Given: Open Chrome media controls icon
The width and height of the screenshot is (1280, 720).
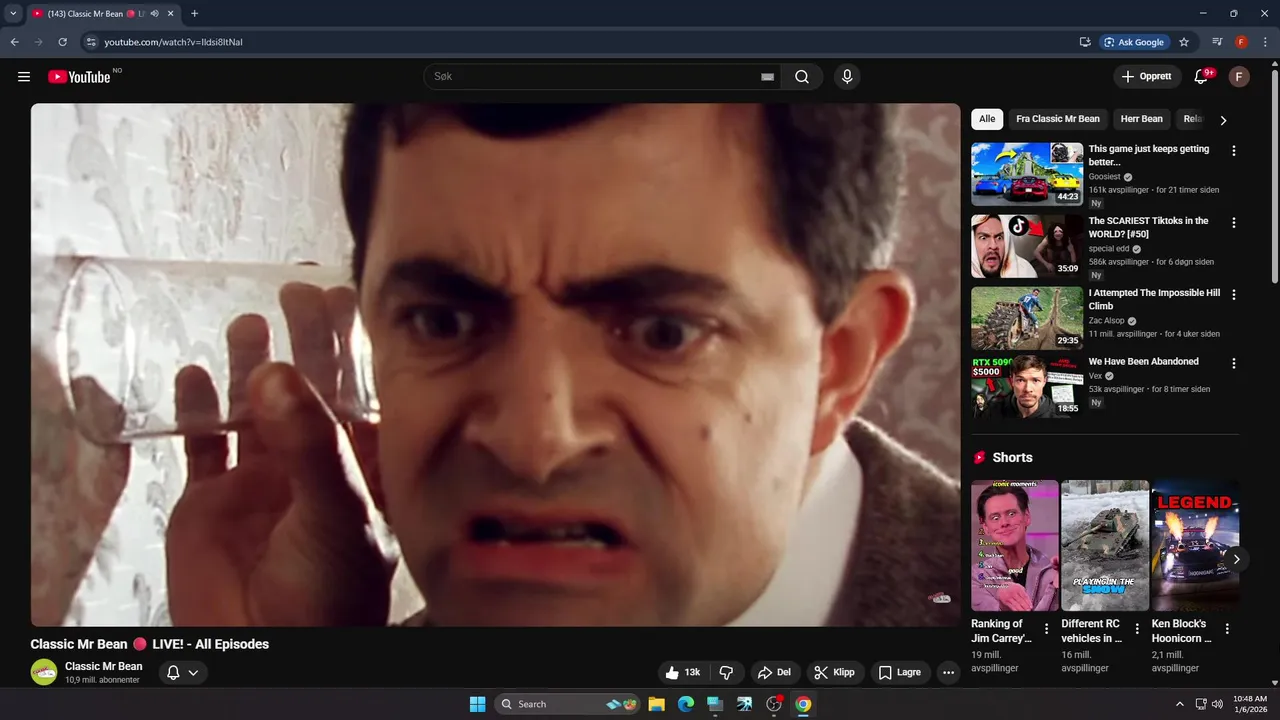Looking at the screenshot, I should (x=1217, y=42).
